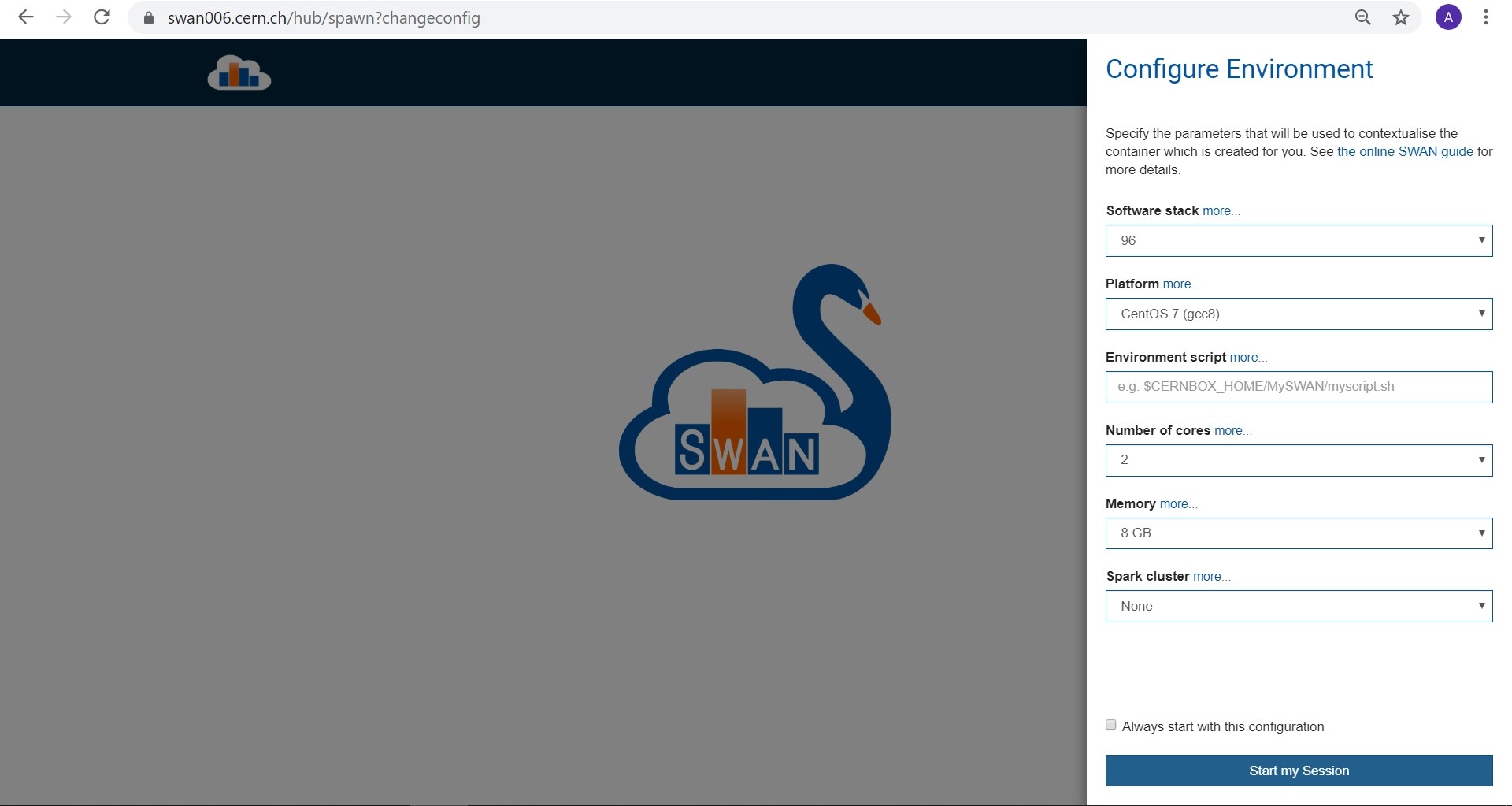Viewport: 1512px width, 806px height.
Task: Click 'more...' next to Memory
Action: tap(1178, 504)
